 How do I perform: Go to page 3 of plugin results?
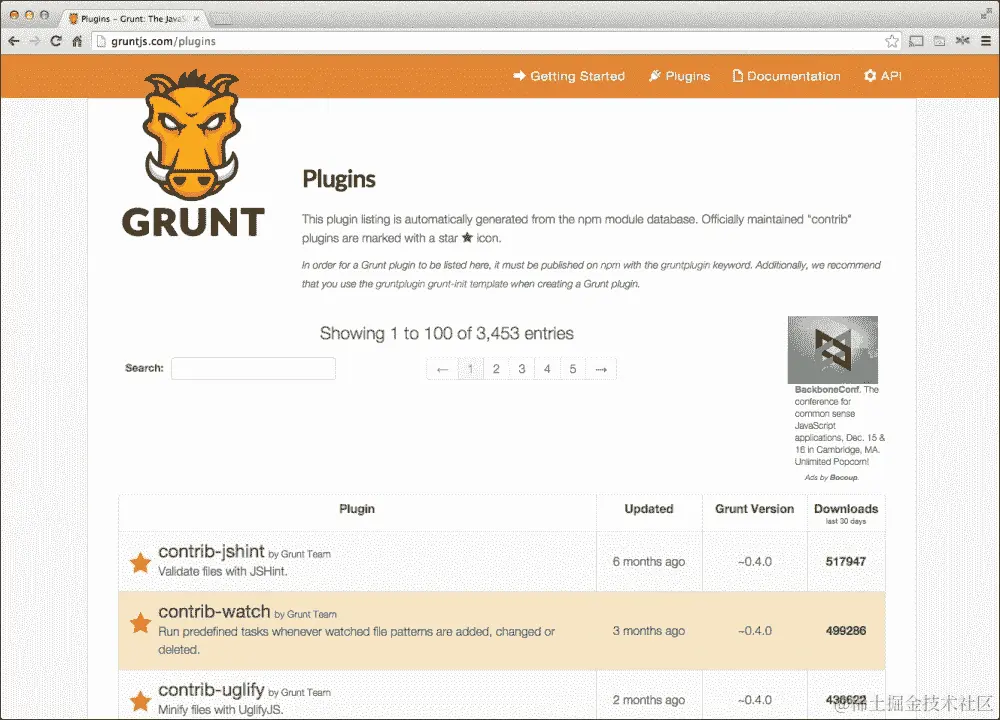[522, 369]
